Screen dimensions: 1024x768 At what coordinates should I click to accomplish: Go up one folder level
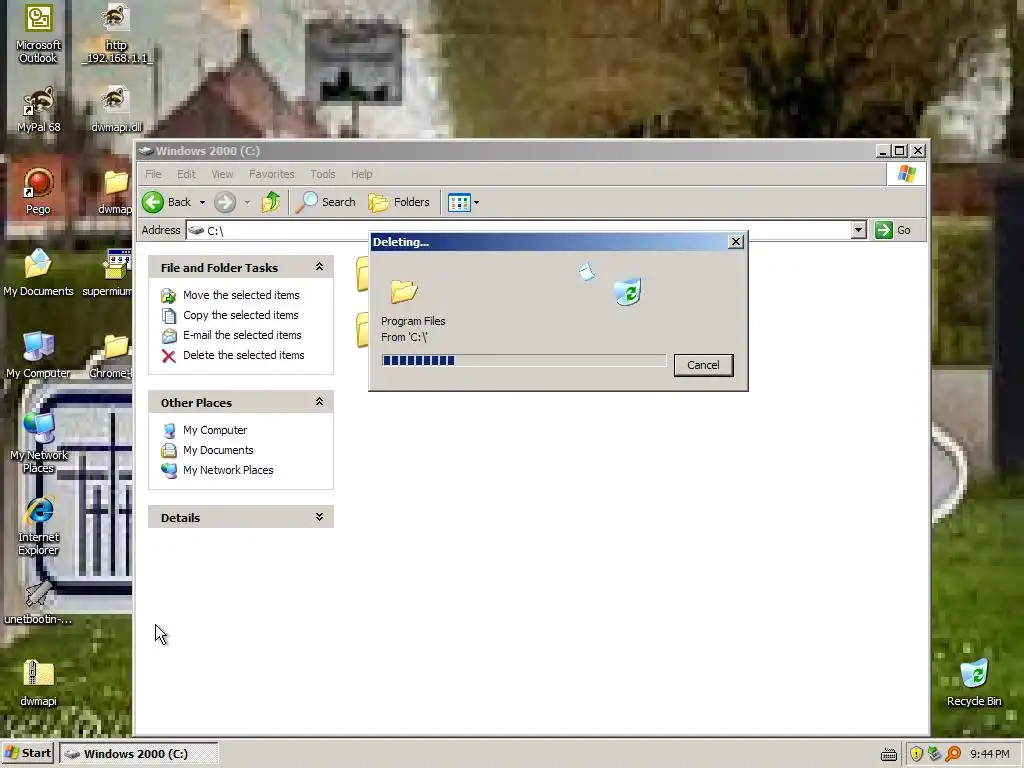[x=271, y=202]
